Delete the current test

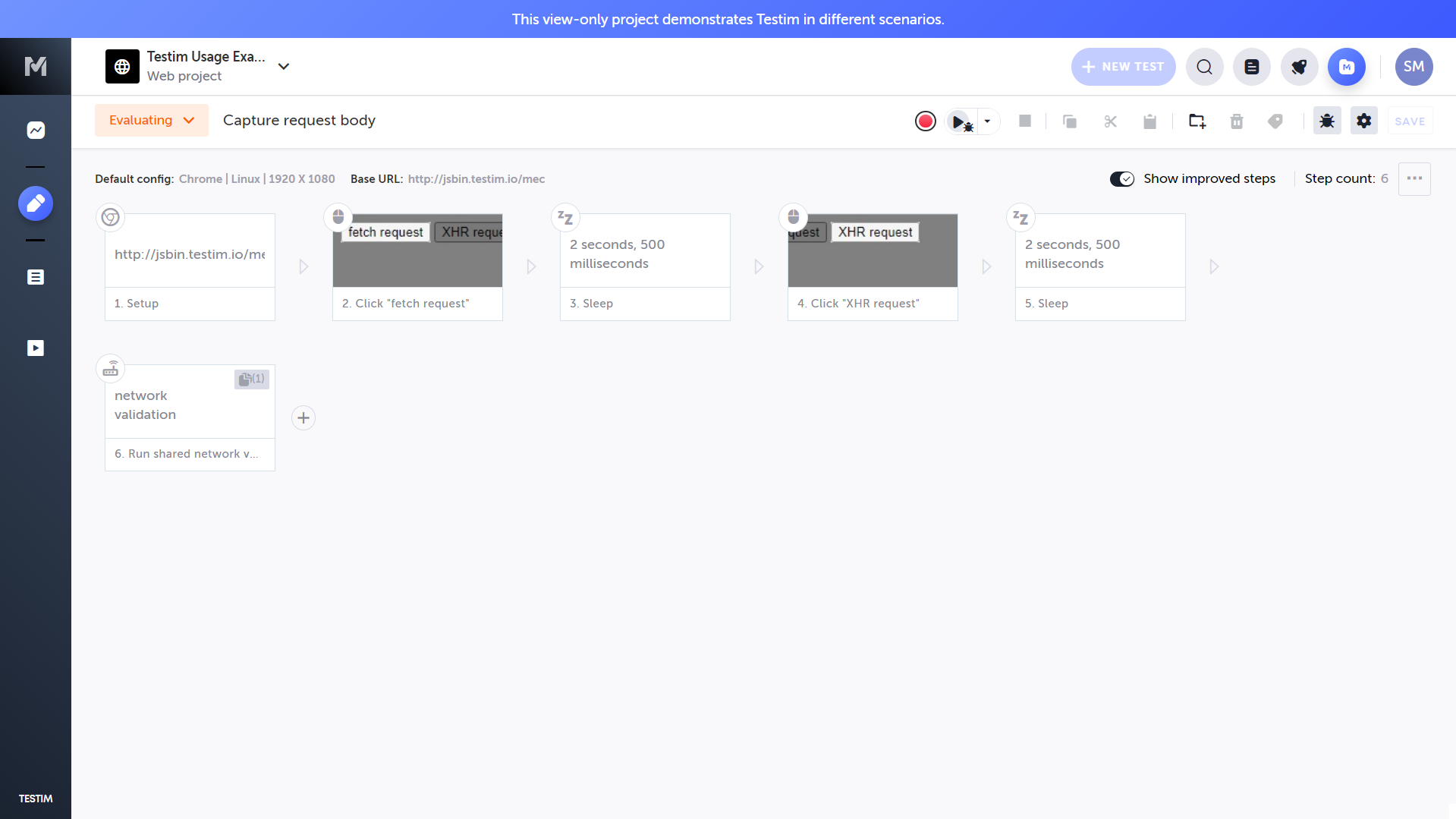[x=1236, y=121]
